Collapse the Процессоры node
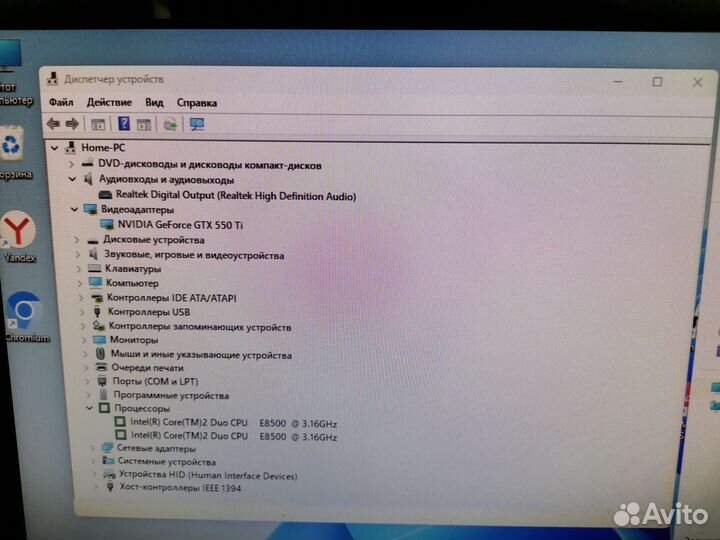 tap(90, 408)
